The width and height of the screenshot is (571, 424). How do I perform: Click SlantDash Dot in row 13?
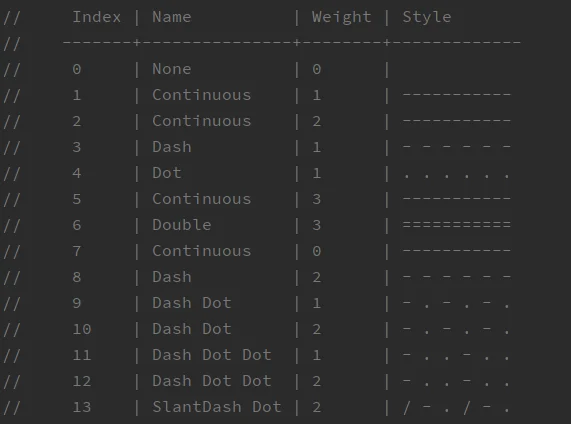[x=217, y=407]
